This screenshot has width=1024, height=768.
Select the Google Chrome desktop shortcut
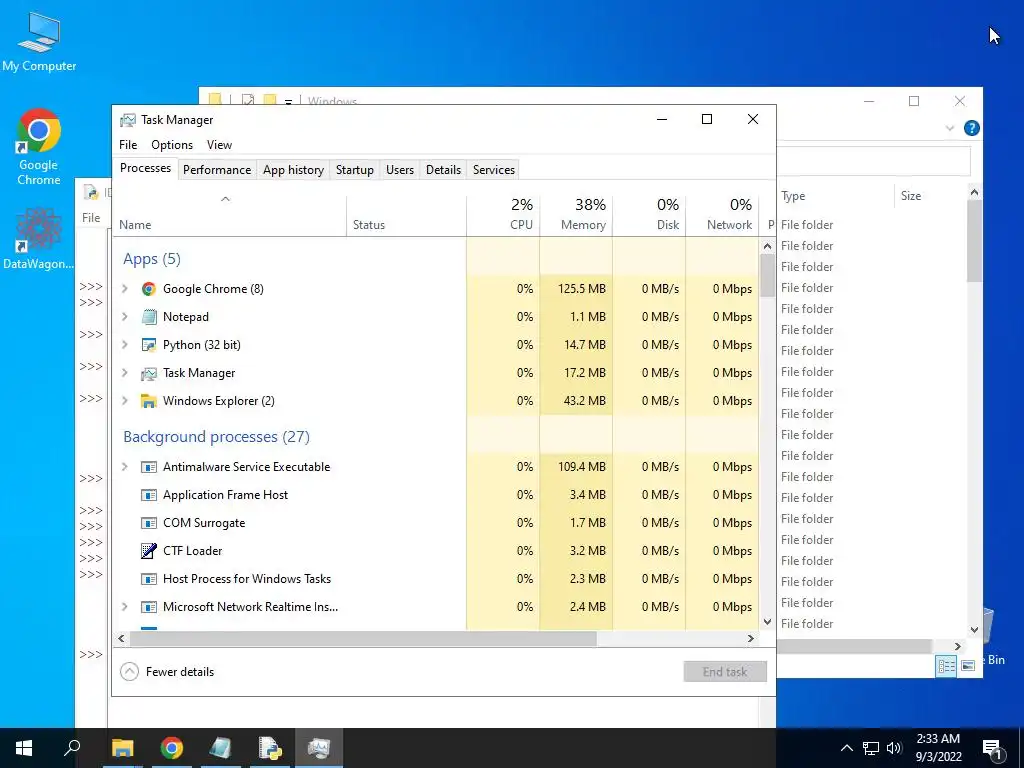[39, 147]
